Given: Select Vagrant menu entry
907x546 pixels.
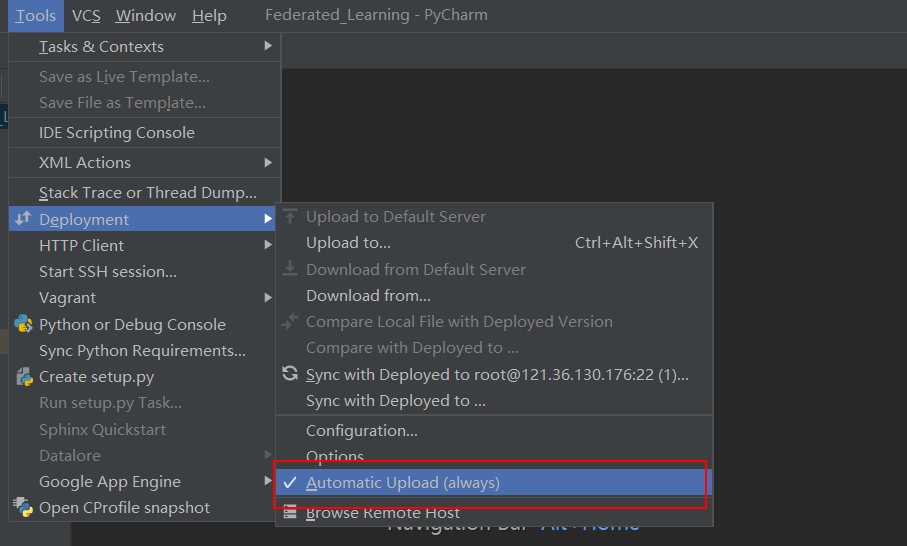Looking at the screenshot, I should pos(142,297).
